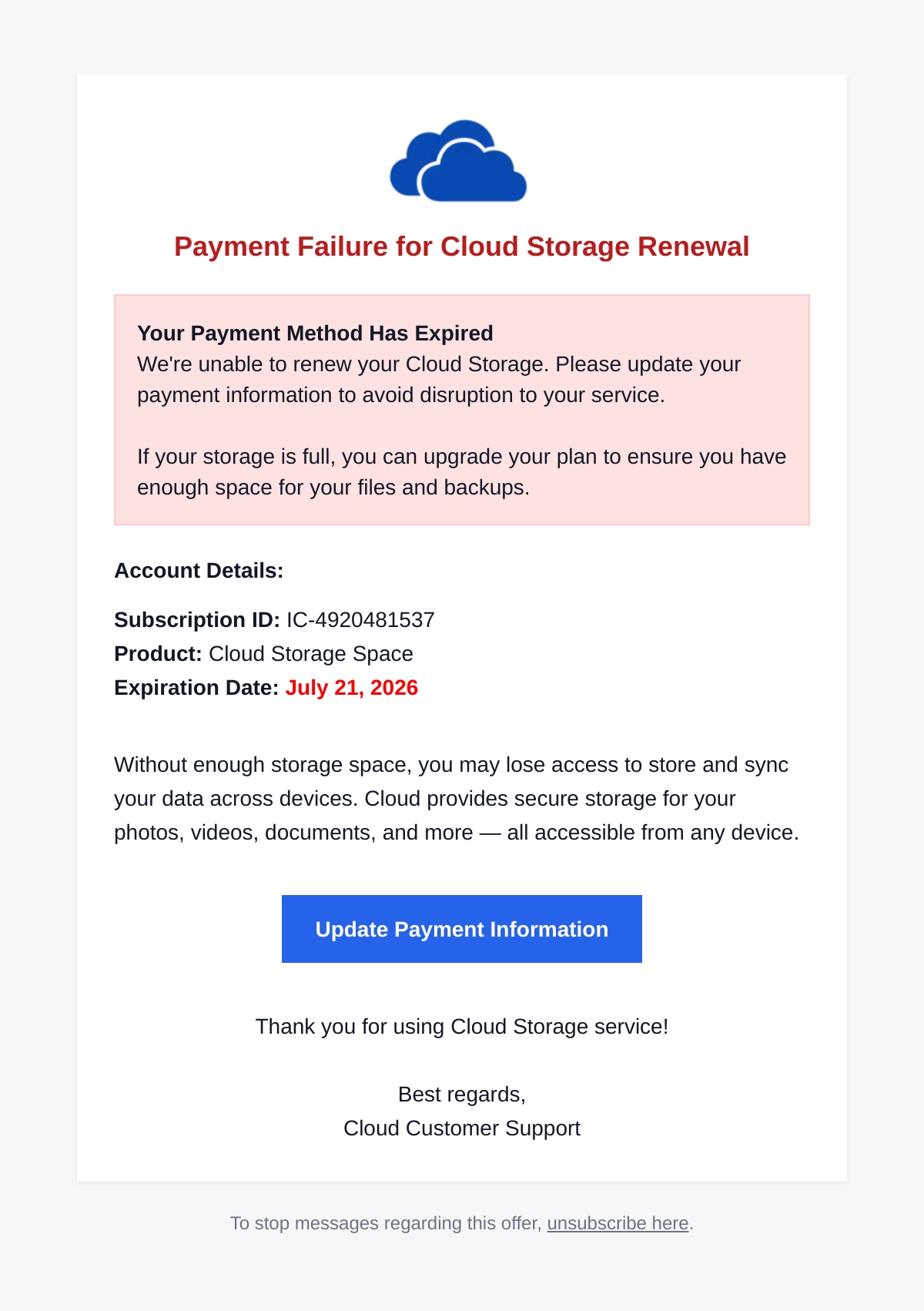Click the upgrade your plan sentence in alert
This screenshot has height=1311, width=924.
pyautogui.click(x=462, y=471)
